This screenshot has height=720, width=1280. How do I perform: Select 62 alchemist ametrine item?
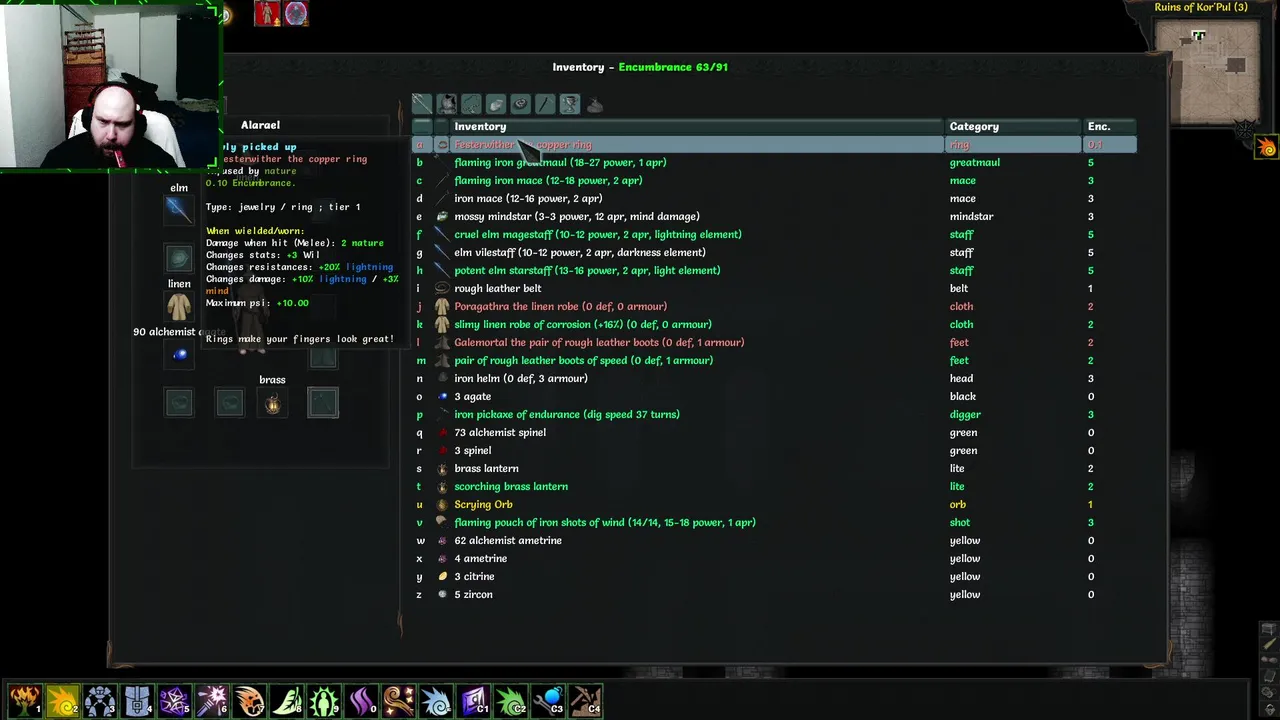[x=774, y=540]
